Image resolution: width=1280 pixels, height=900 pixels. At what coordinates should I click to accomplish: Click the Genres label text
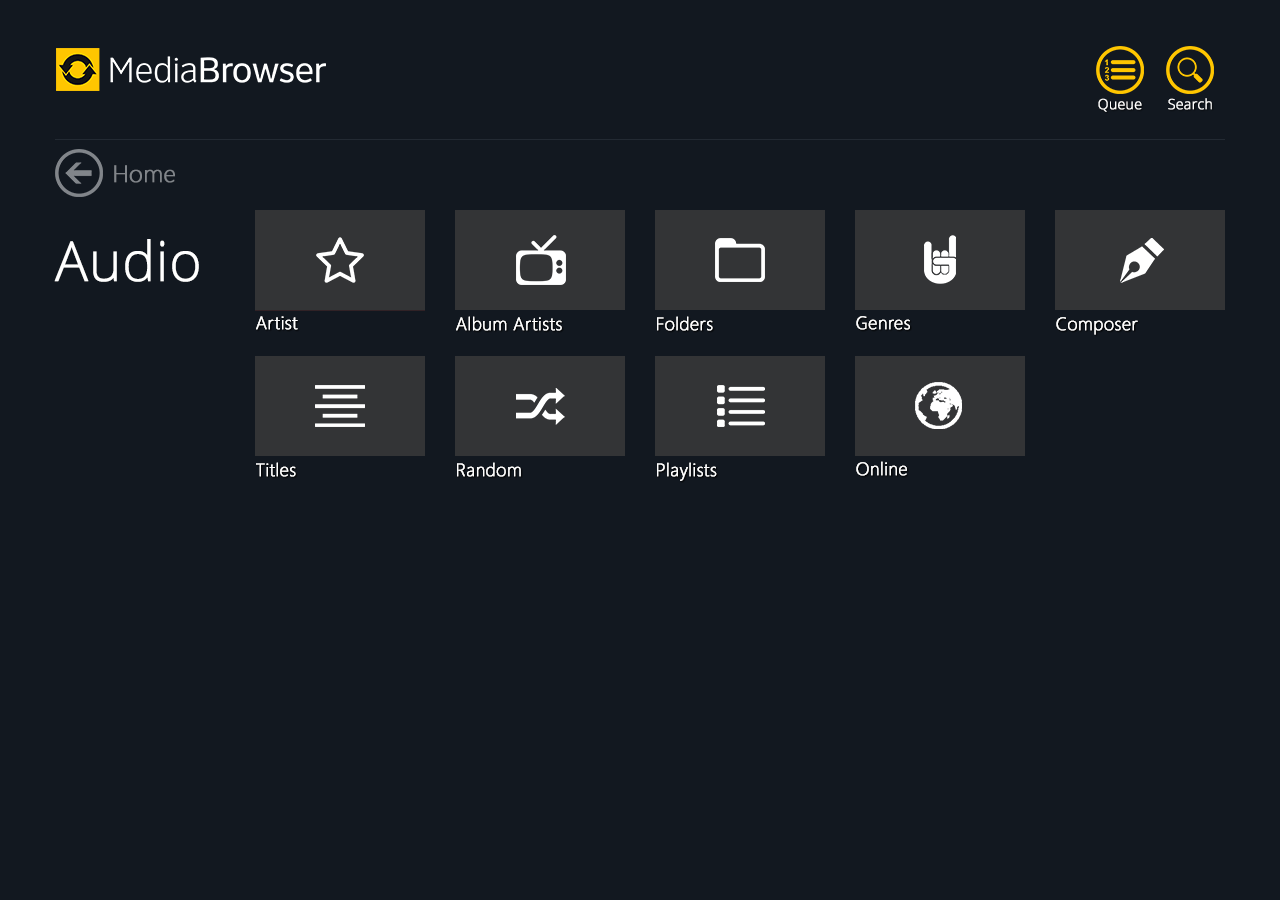coord(883,324)
